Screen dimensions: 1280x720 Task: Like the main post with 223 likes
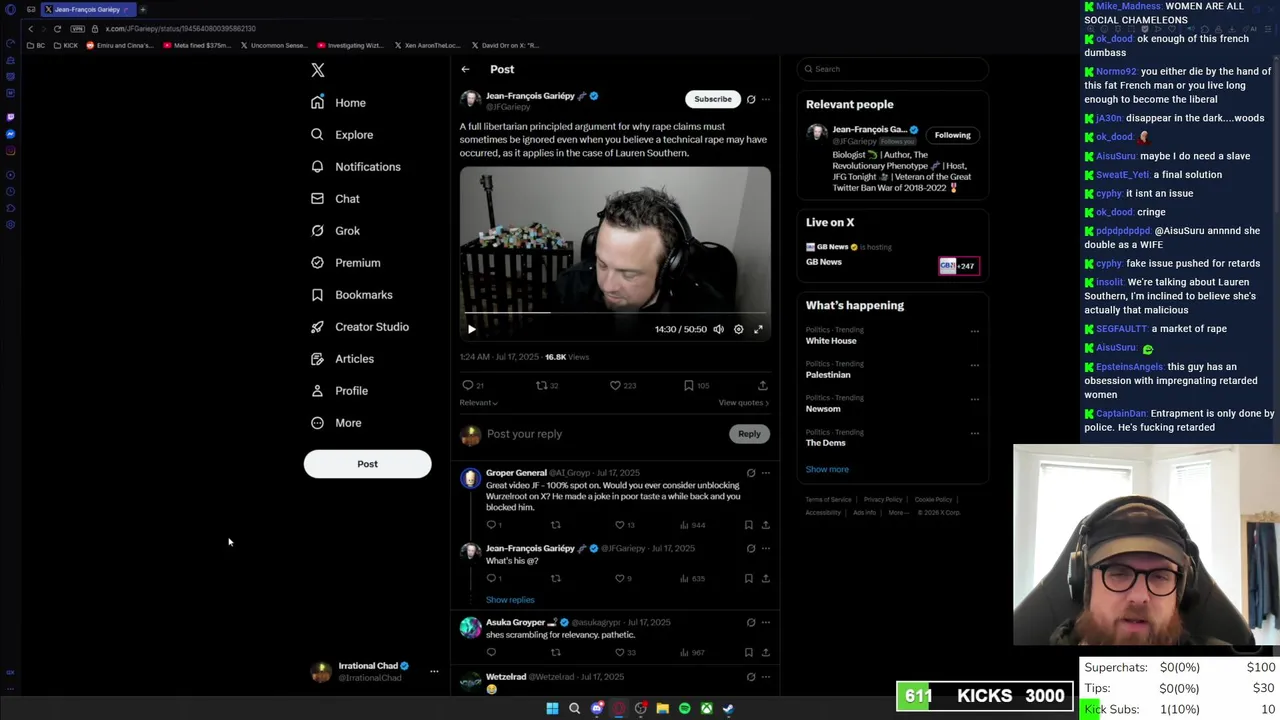coord(623,385)
